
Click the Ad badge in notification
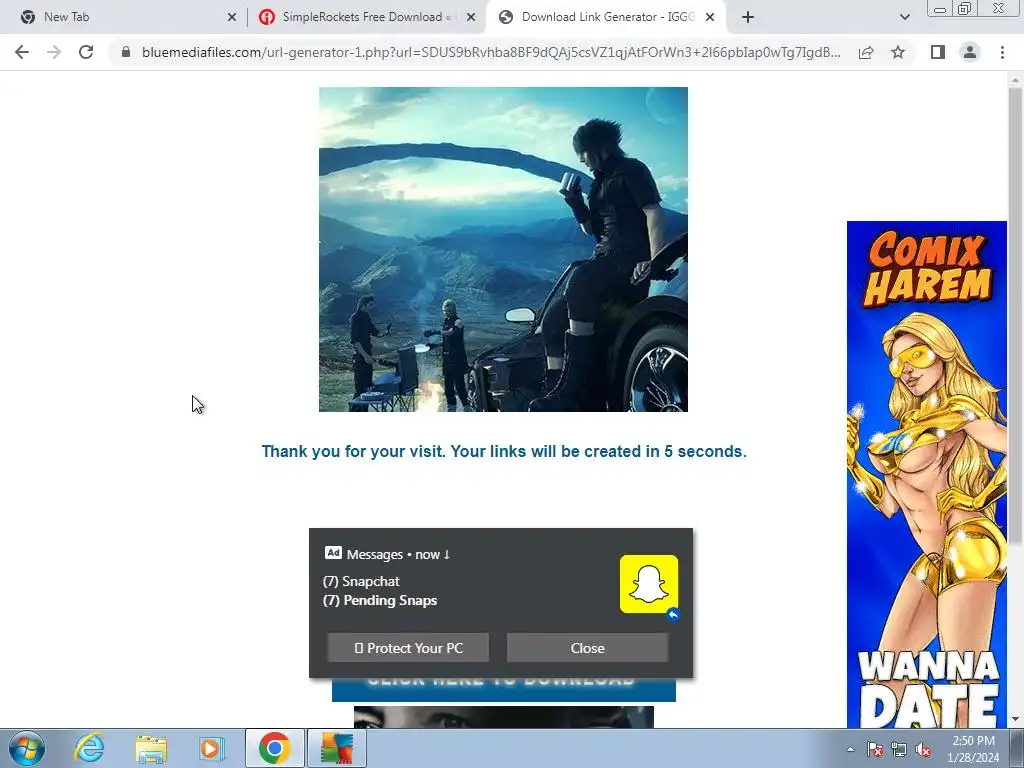tap(333, 553)
